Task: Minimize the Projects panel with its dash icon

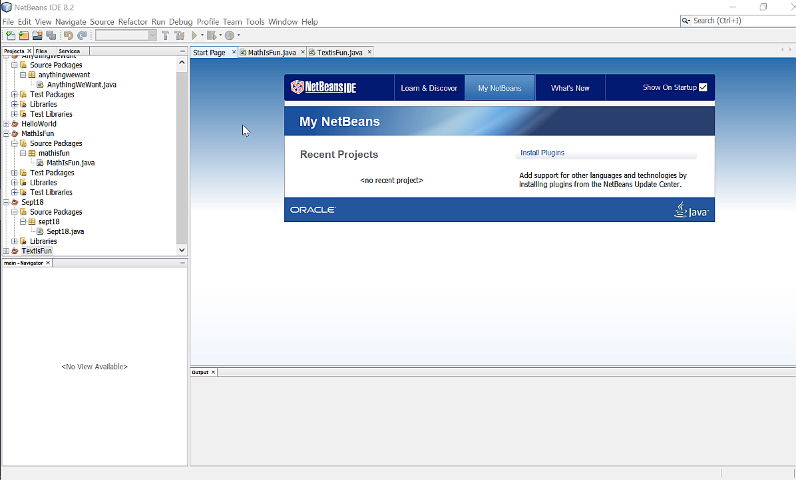Action: tap(182, 51)
